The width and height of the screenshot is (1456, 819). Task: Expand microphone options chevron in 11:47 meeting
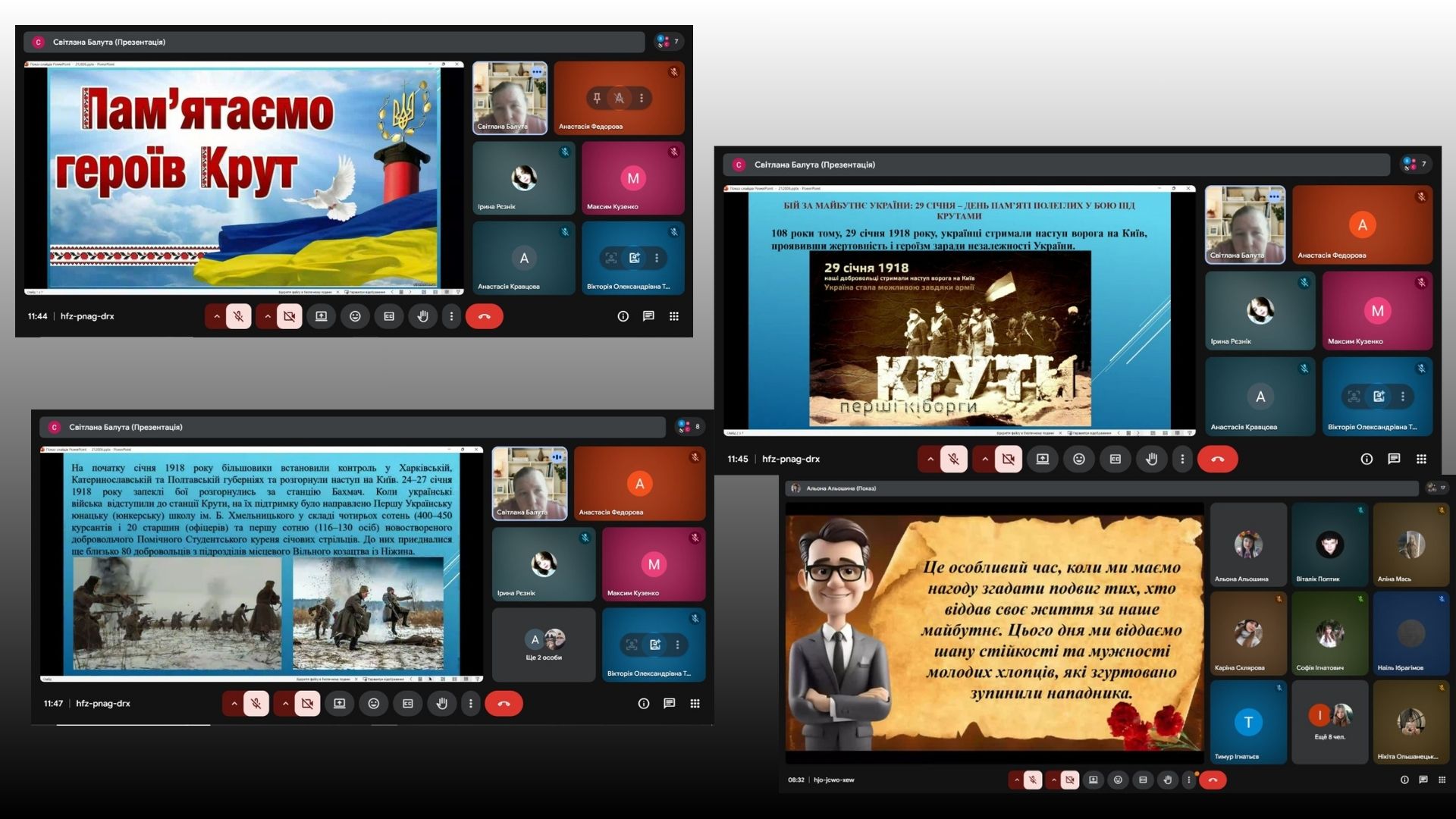pyautogui.click(x=234, y=704)
